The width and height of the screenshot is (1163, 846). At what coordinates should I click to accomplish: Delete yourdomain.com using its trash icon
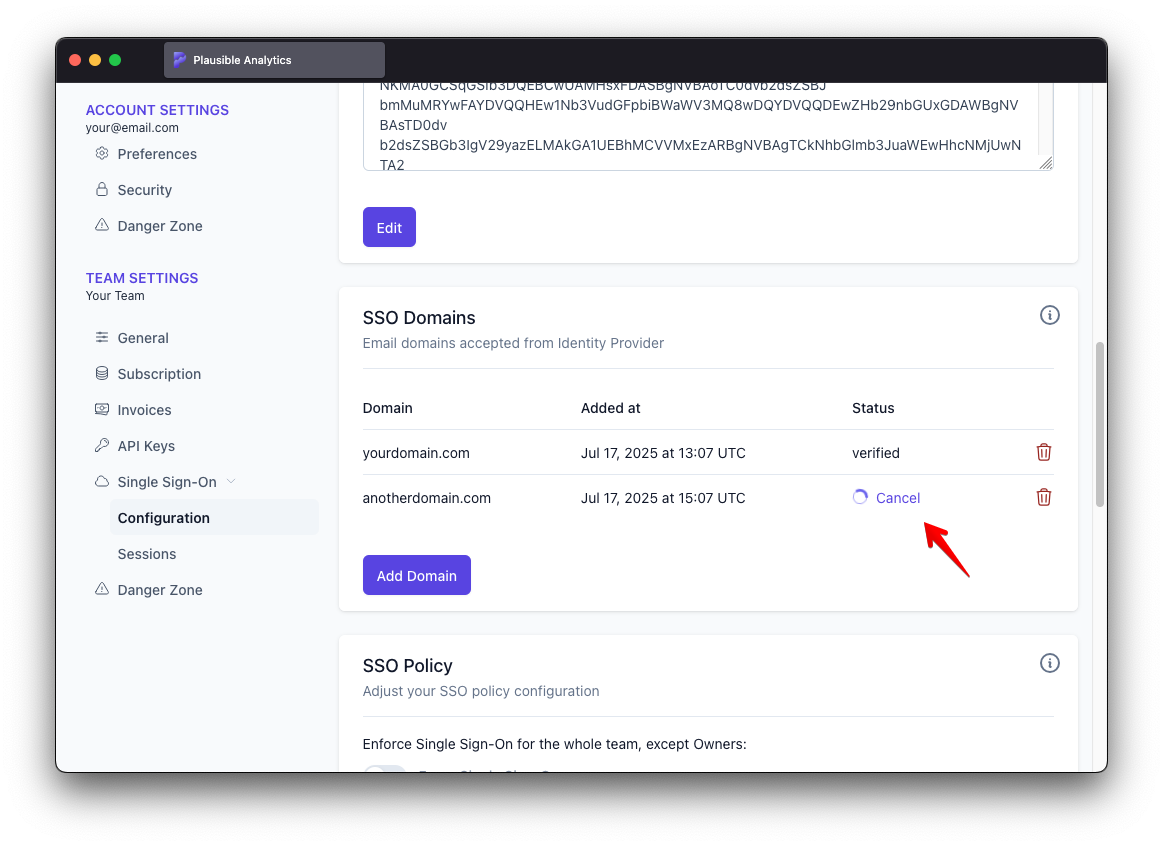coord(1044,452)
